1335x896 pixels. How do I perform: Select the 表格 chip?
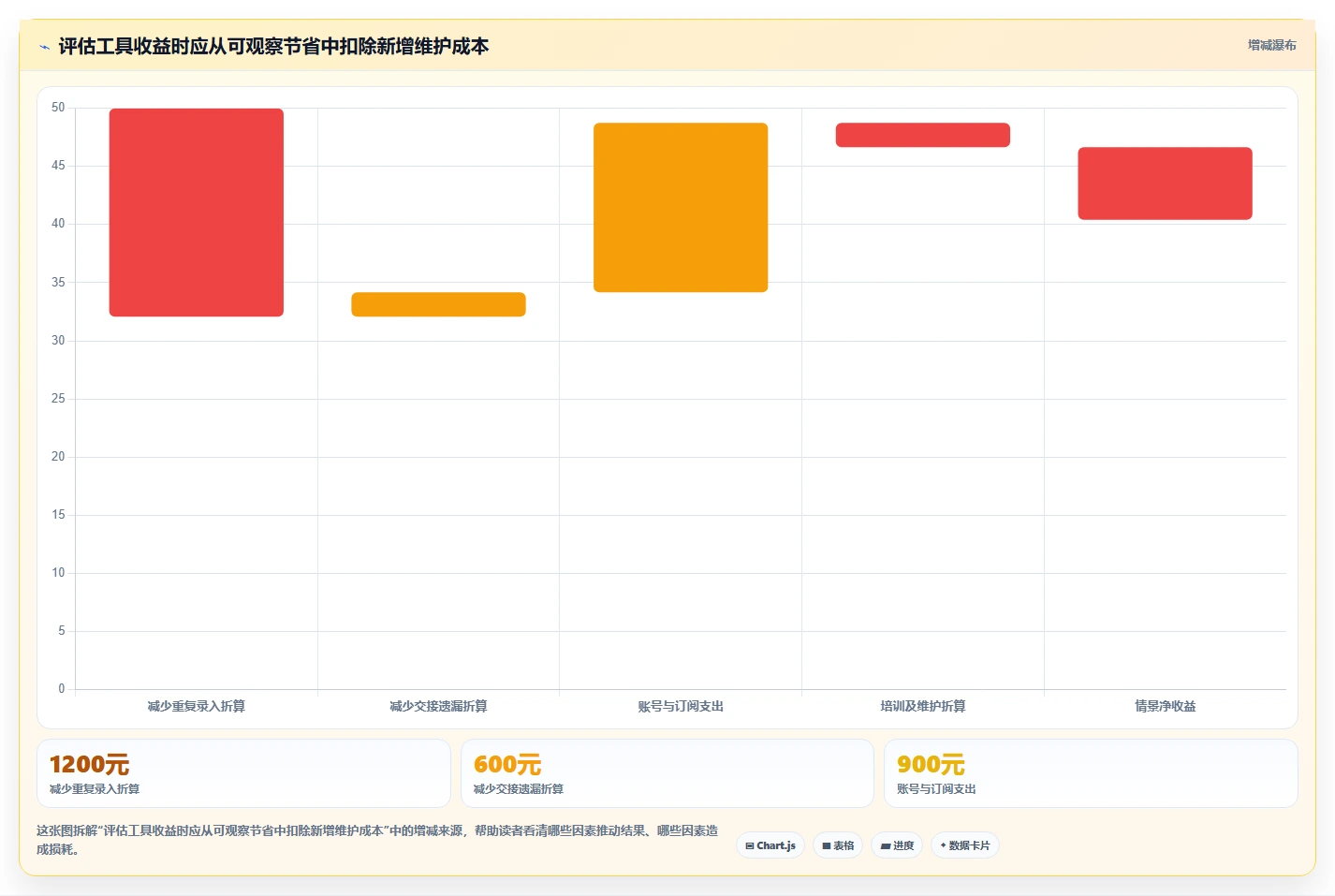[x=838, y=845]
